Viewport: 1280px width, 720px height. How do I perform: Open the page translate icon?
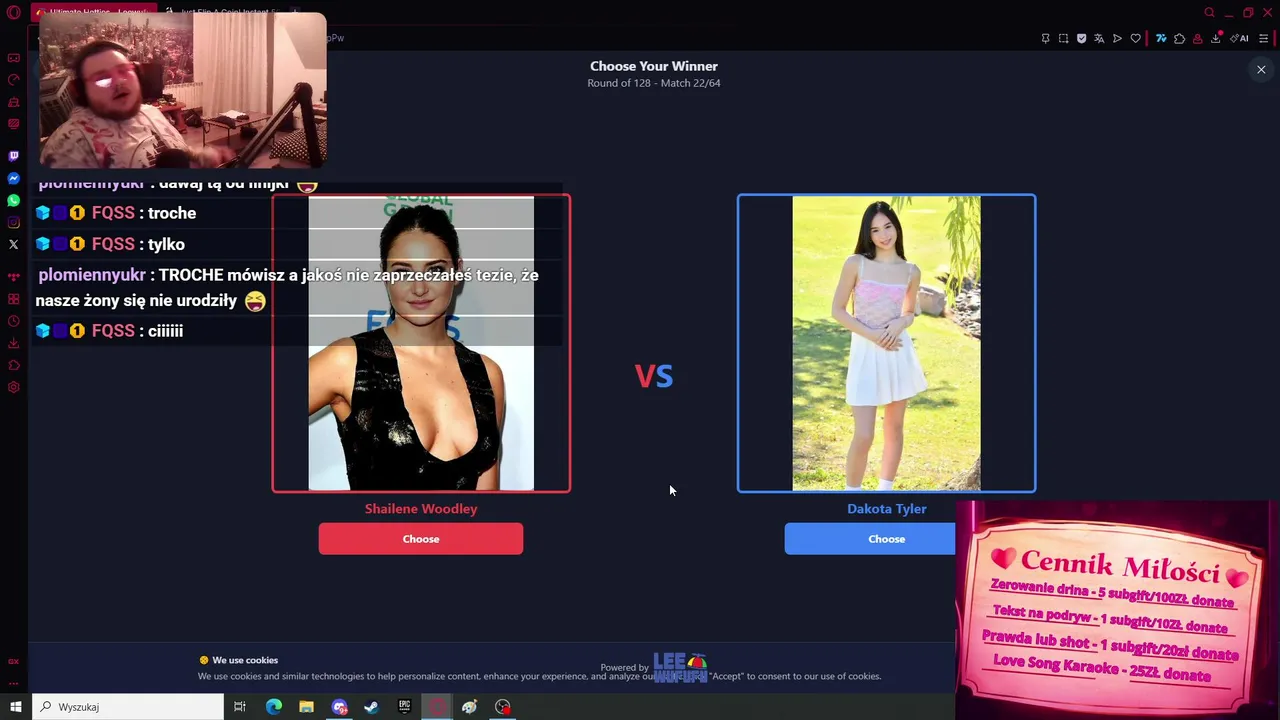[x=1099, y=38]
